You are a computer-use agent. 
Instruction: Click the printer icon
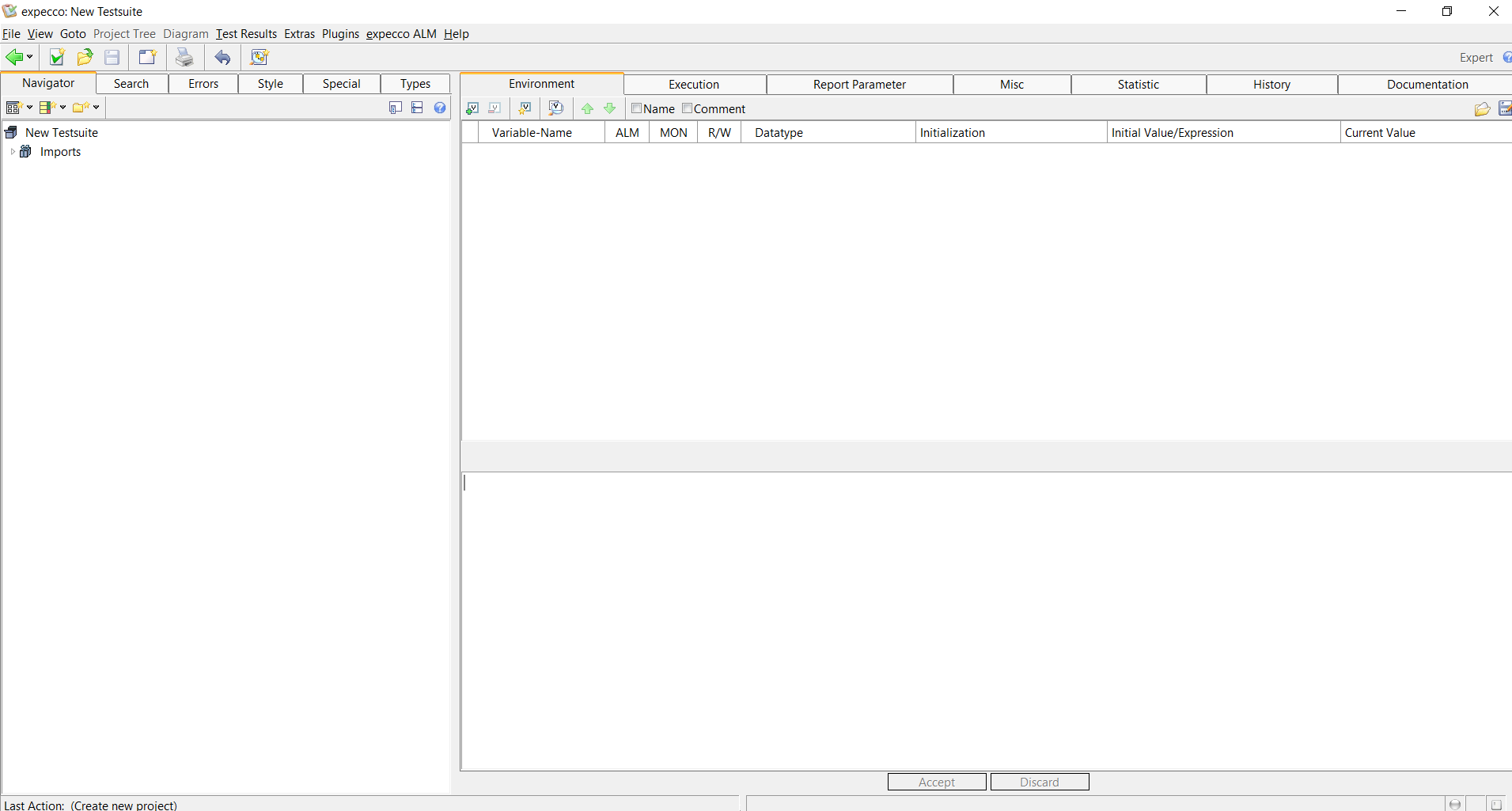(x=184, y=57)
